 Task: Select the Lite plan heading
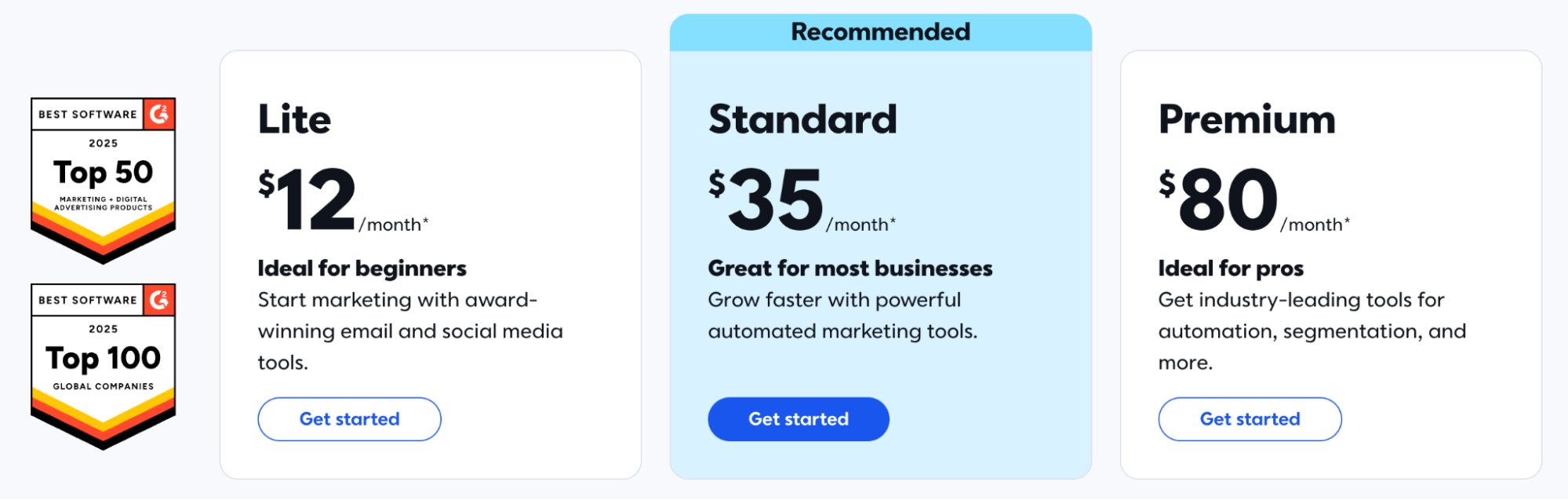[x=294, y=119]
